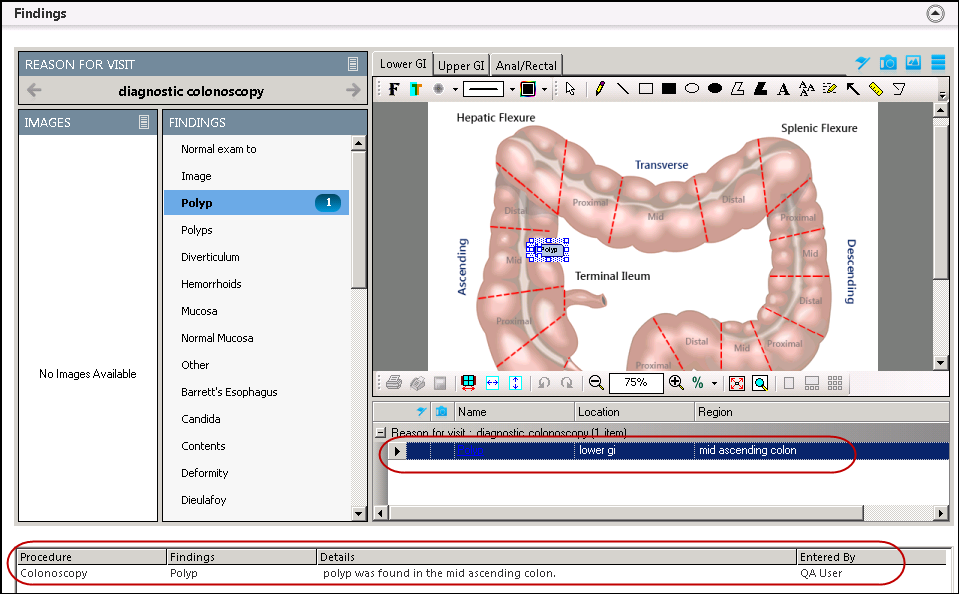Click the fit width horizontal arrows icon
Image resolution: width=959 pixels, height=594 pixels.
tap(492, 383)
